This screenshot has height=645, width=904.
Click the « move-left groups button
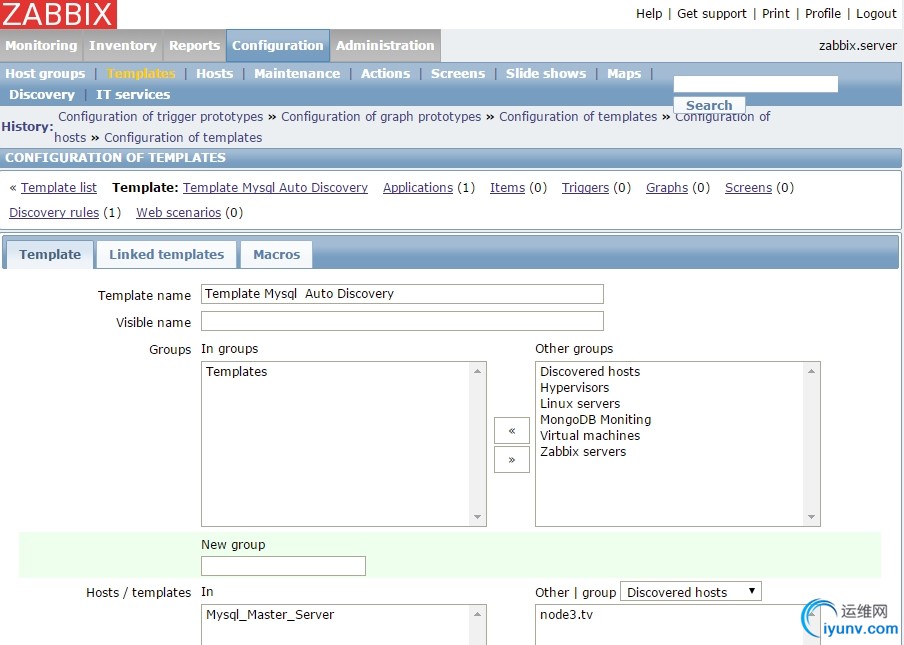click(x=512, y=431)
